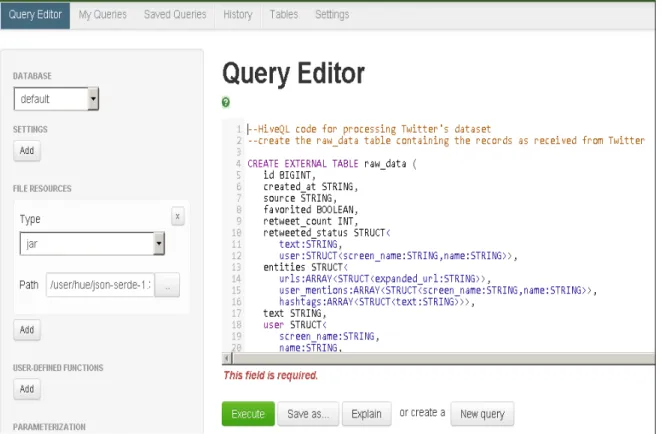Click the 'urls:ARRAY<STRUCT<expanded_url:STRING>>,' line
The height and width of the screenshot is (434, 662).
click(x=385, y=279)
